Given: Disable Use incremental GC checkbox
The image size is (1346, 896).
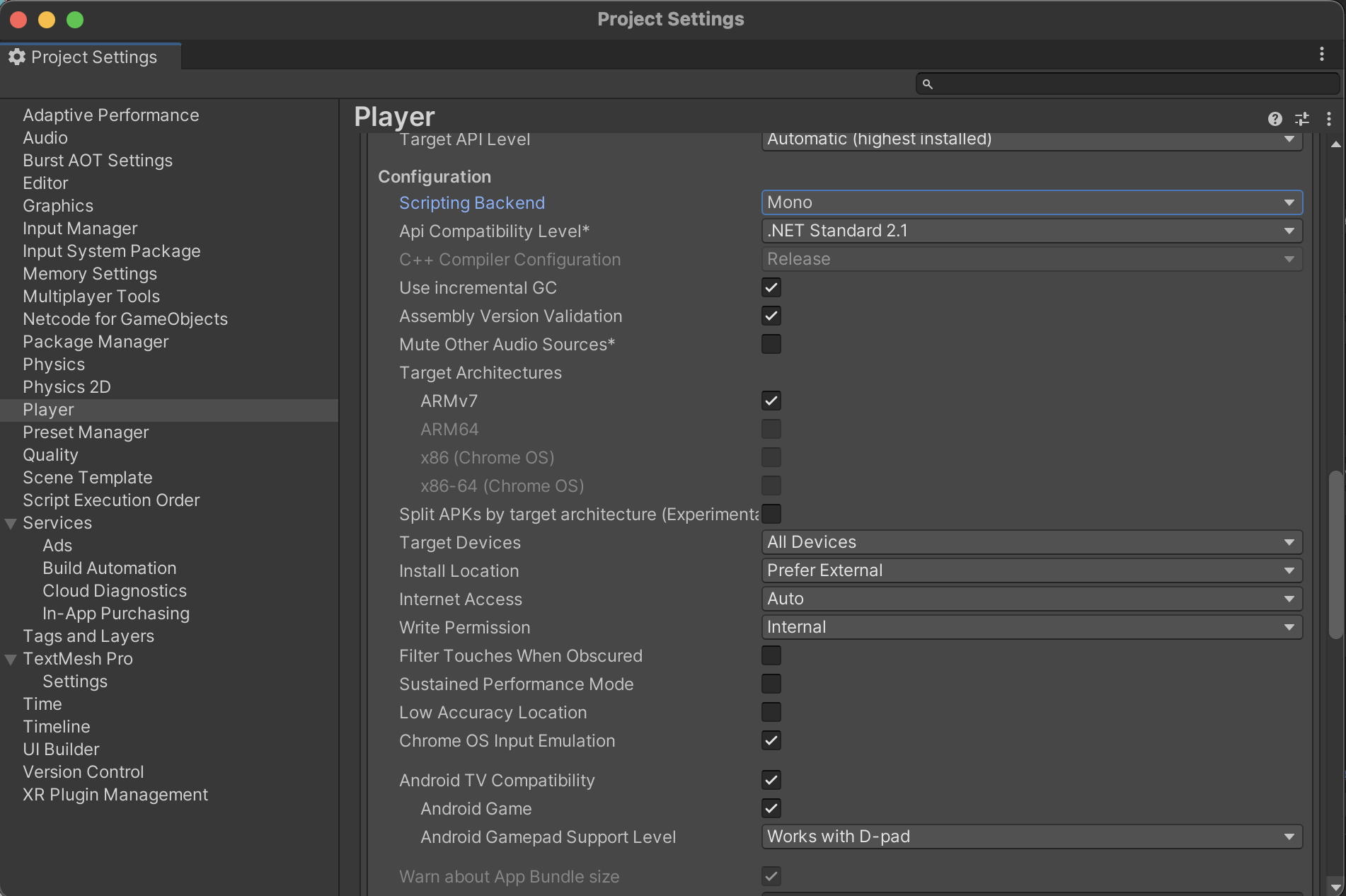Looking at the screenshot, I should pyautogui.click(x=771, y=287).
